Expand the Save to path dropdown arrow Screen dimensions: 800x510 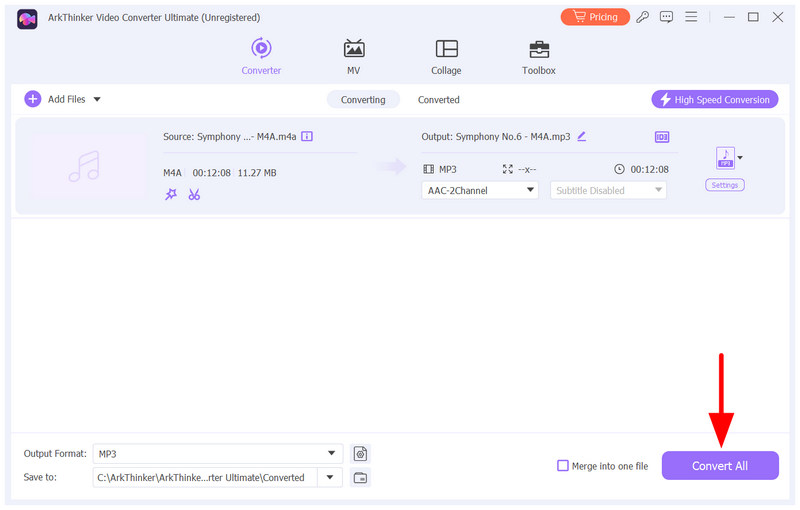pos(330,477)
